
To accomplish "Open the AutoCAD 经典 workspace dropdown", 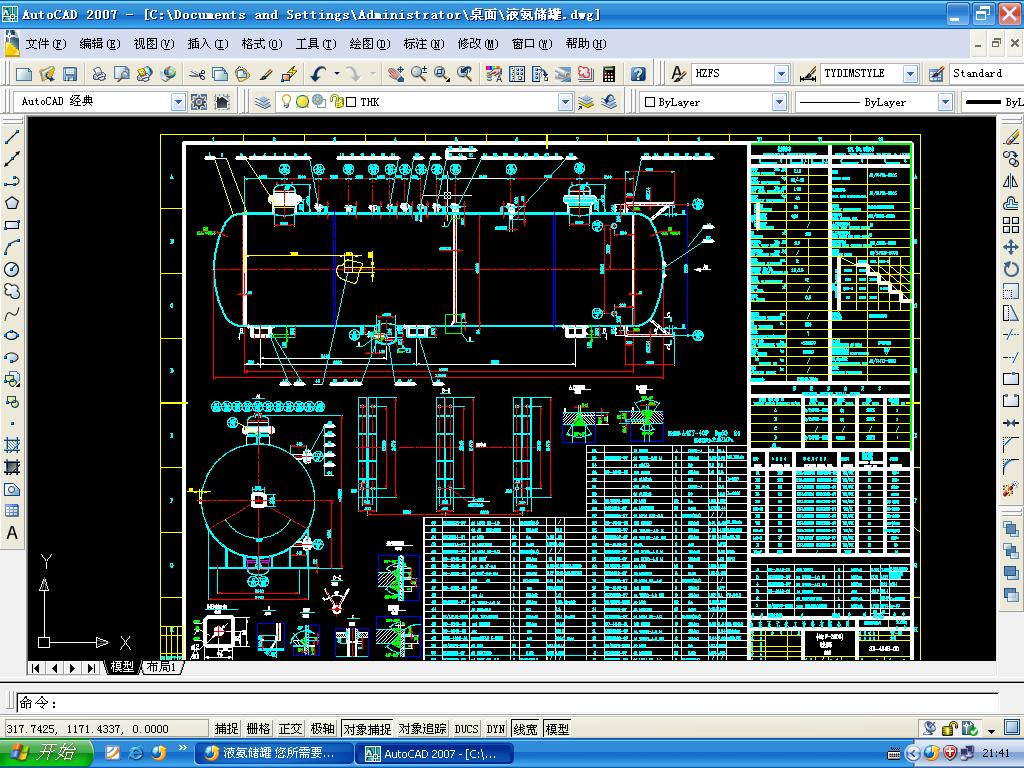I will click(178, 102).
